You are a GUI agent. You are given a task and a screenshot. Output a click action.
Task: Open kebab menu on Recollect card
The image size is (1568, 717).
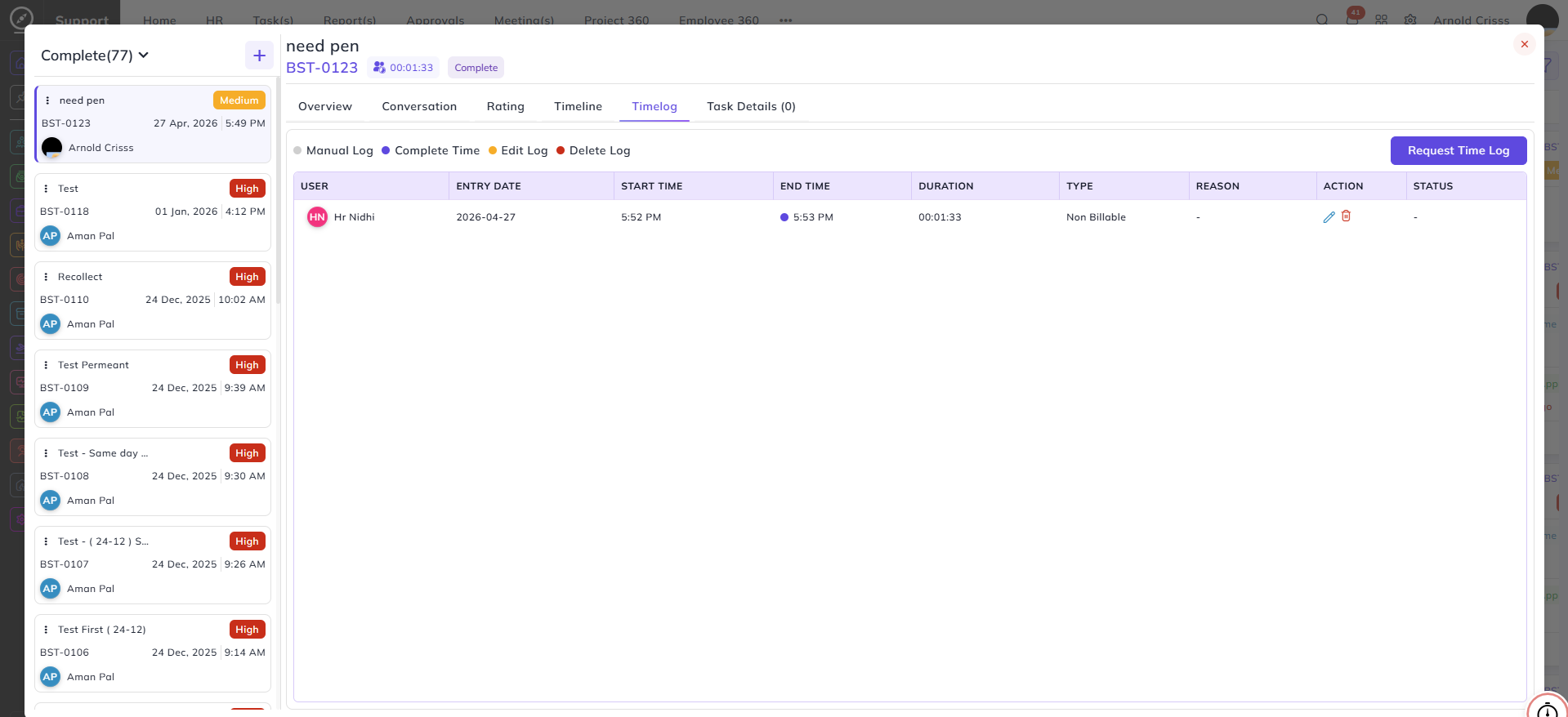(x=46, y=277)
